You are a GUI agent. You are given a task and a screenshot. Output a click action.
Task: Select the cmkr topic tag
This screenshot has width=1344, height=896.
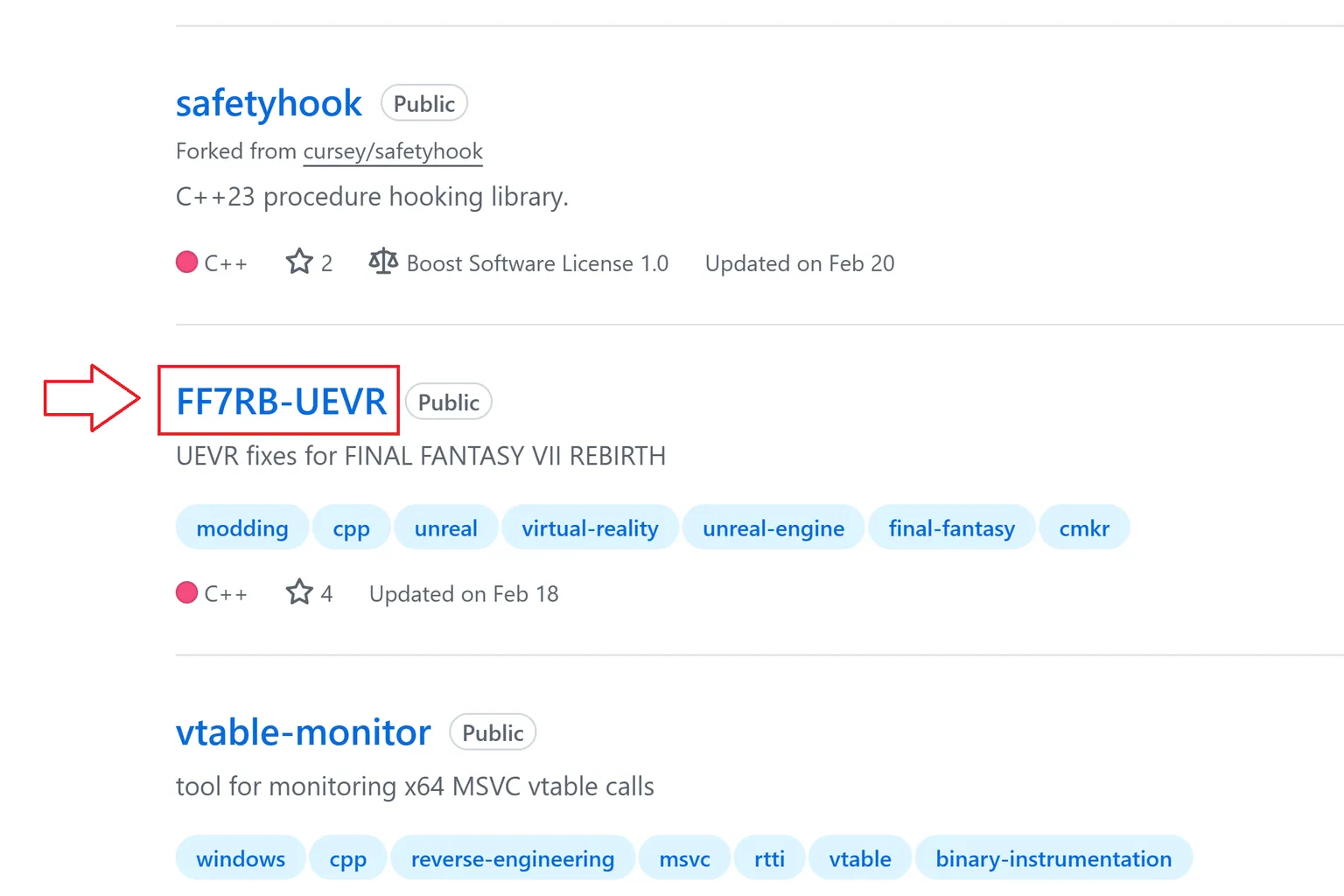coord(1084,528)
